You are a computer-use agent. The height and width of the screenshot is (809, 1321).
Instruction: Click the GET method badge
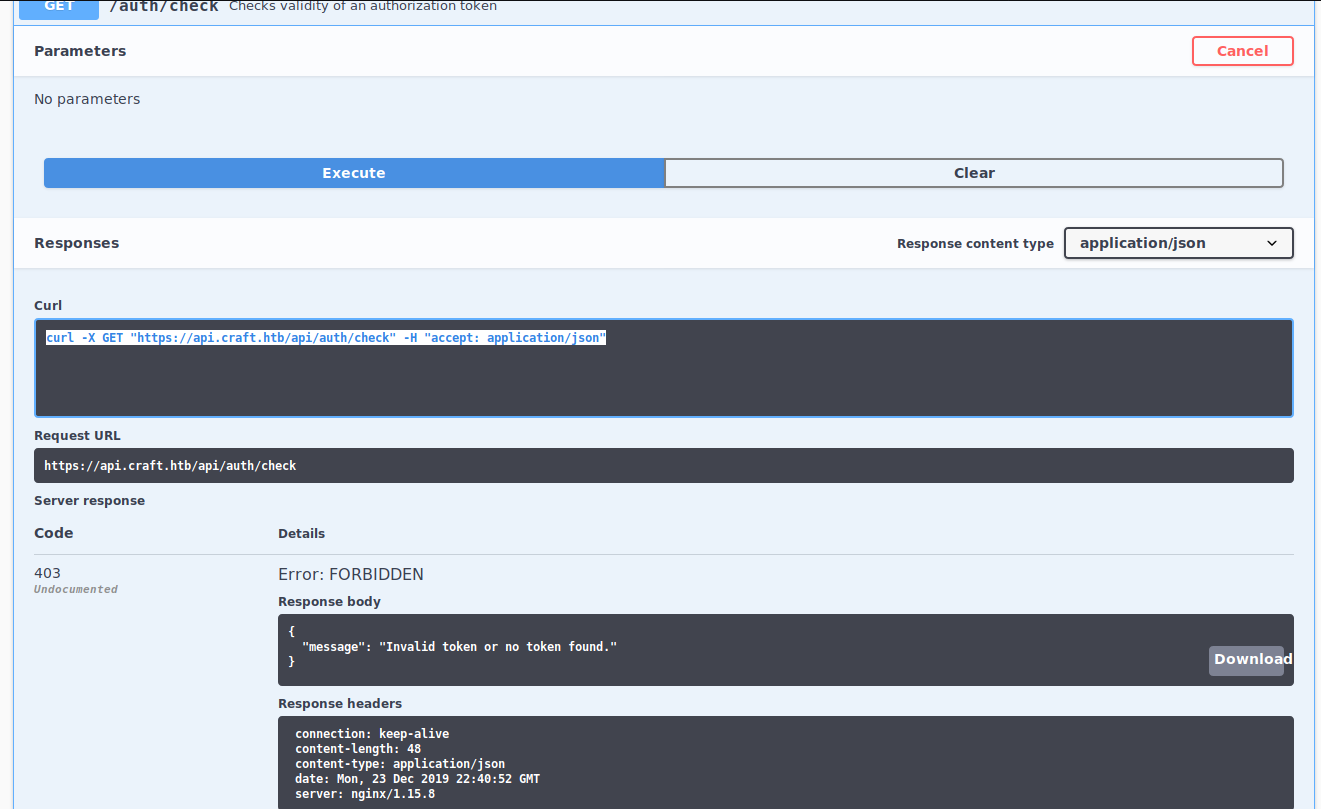coord(59,8)
